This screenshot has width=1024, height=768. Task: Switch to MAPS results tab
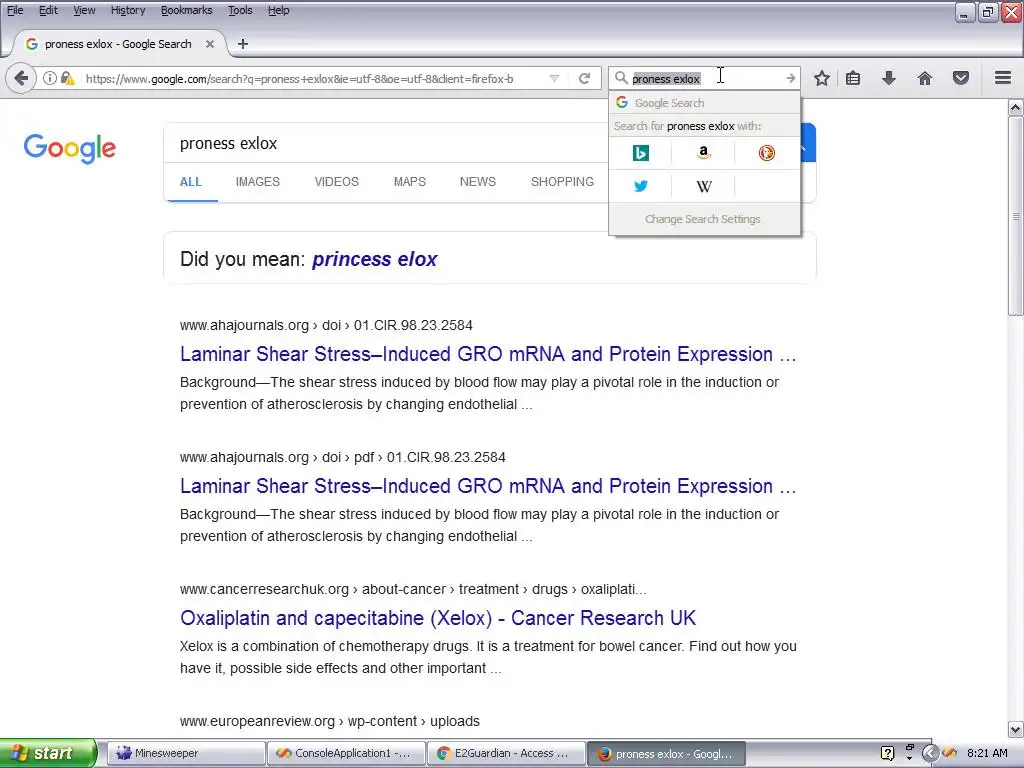point(409,182)
